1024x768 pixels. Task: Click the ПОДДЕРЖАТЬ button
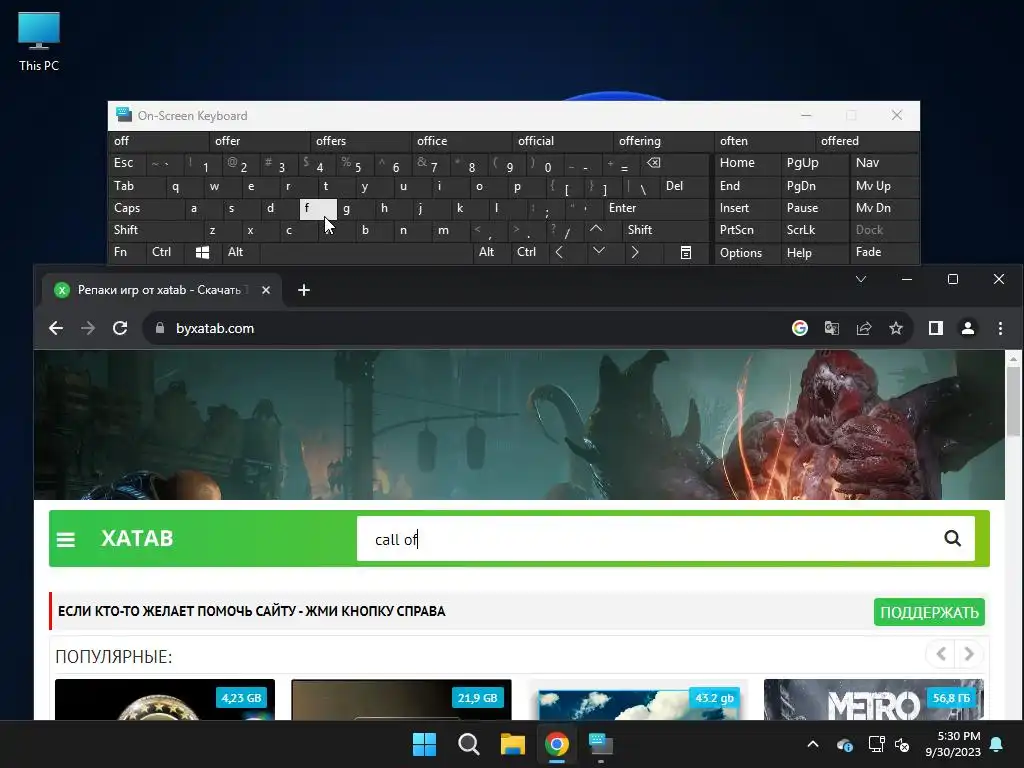[929, 613]
